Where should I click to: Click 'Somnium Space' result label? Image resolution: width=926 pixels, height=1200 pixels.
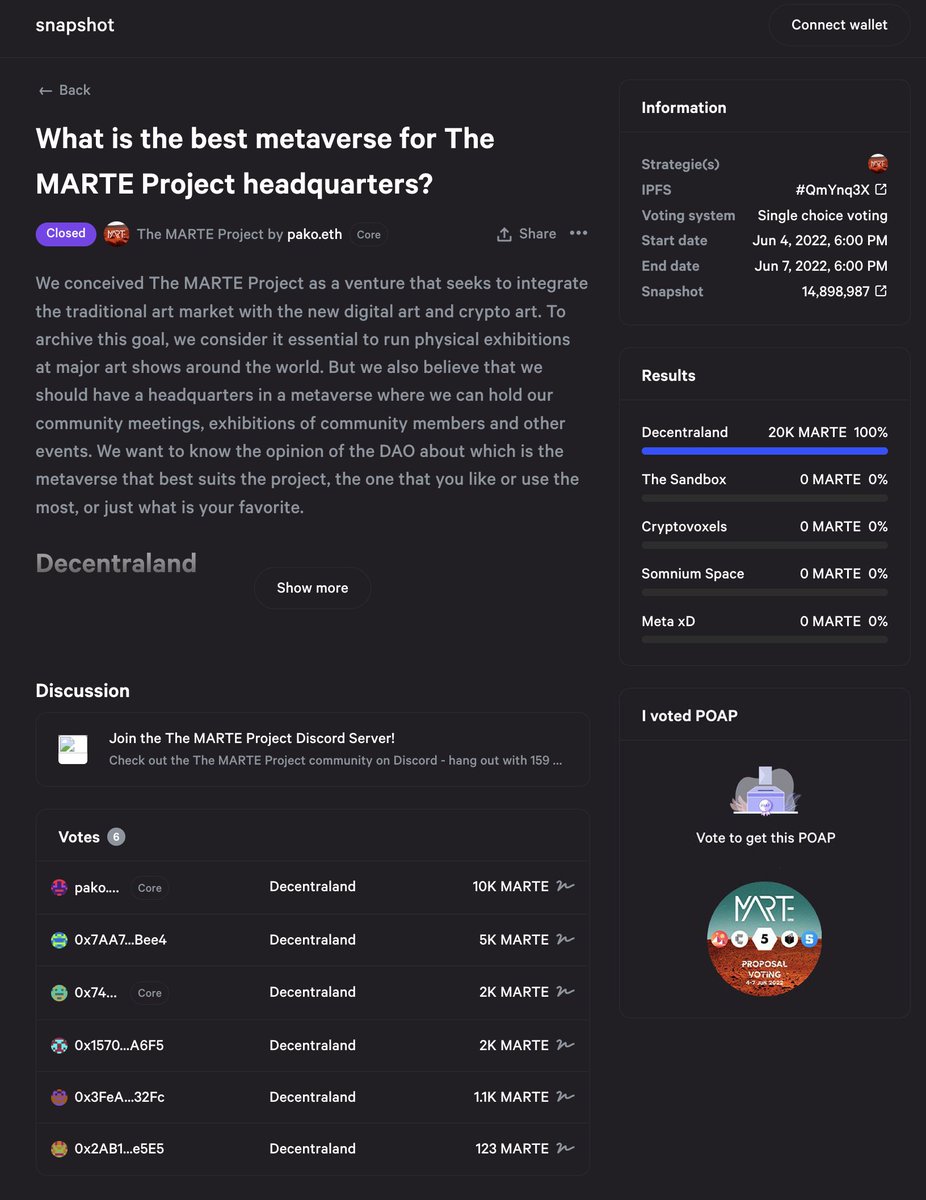click(693, 574)
